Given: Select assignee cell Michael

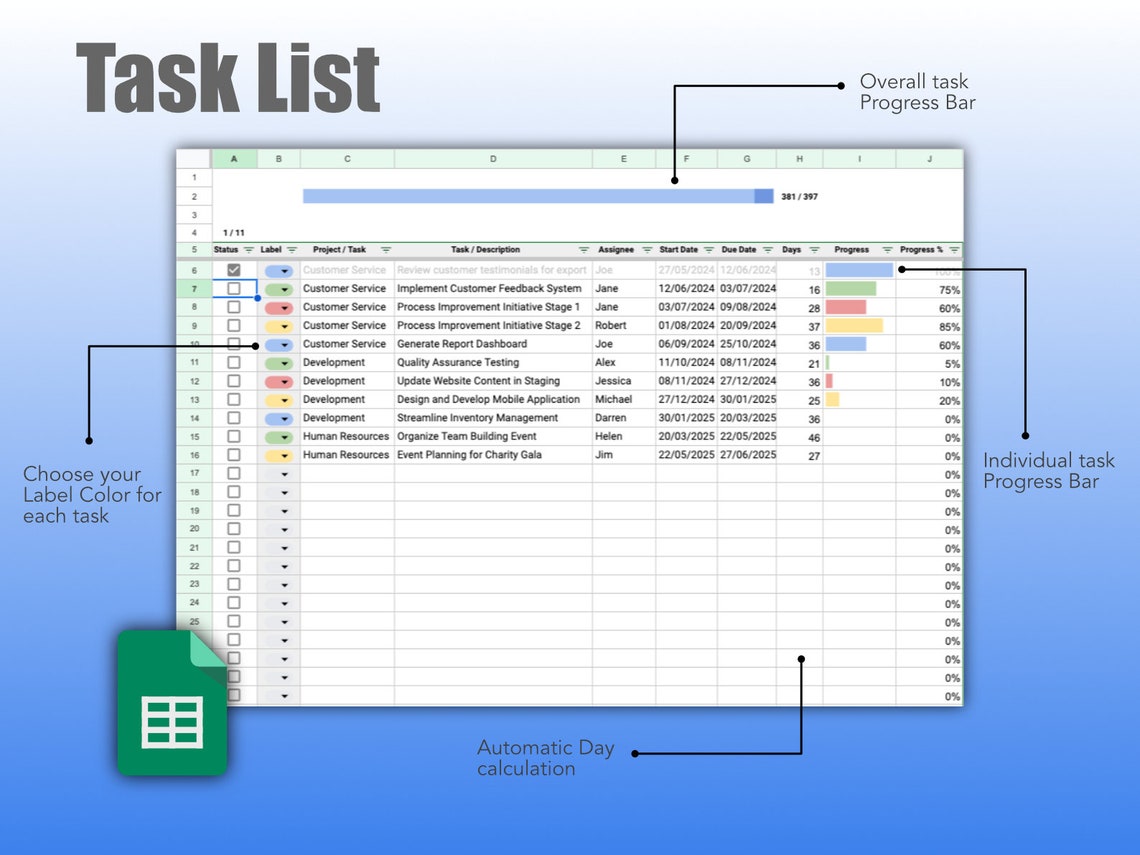Looking at the screenshot, I should coord(624,399).
